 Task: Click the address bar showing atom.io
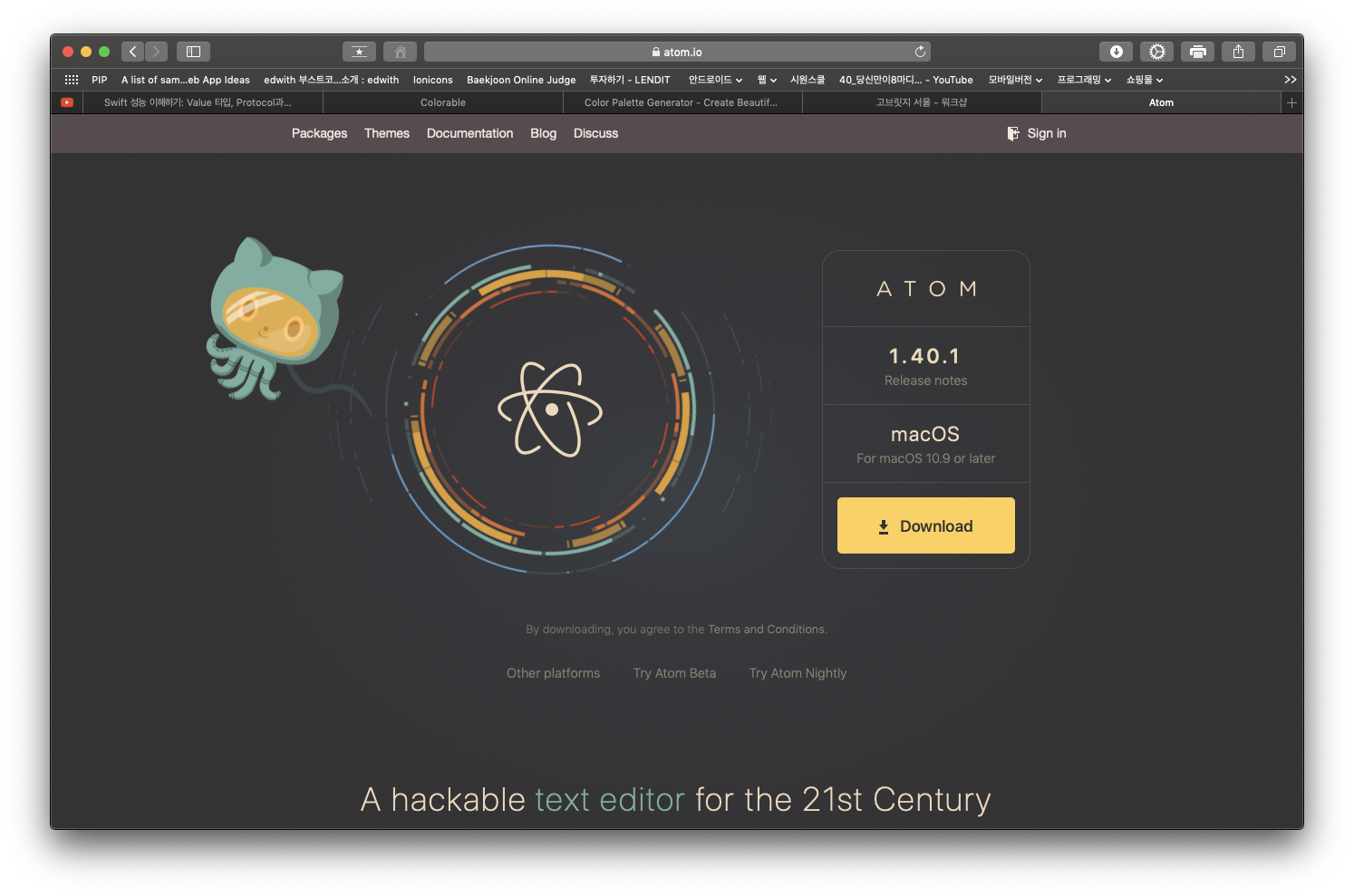(677, 52)
